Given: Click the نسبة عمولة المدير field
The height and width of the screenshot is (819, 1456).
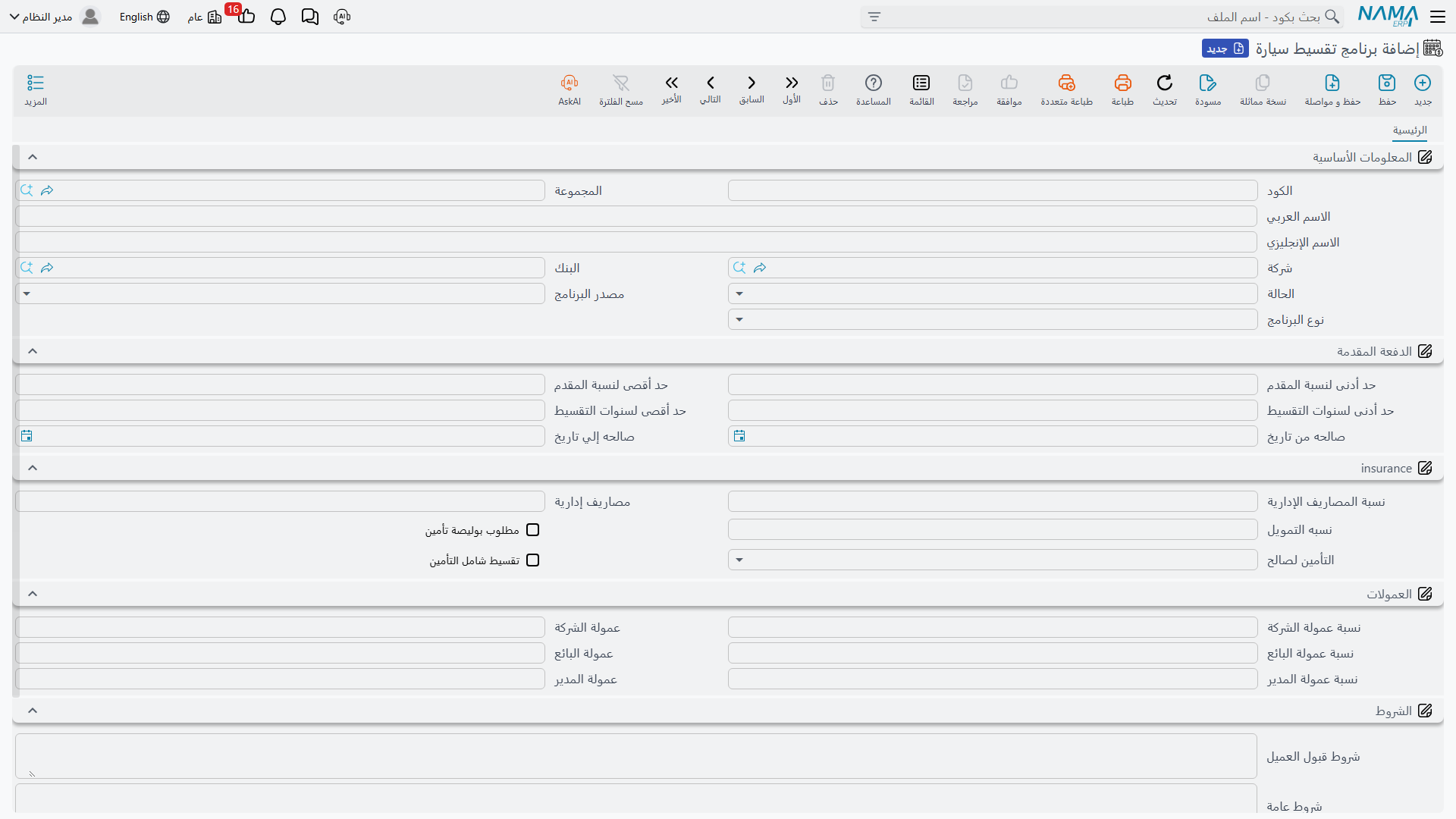Looking at the screenshot, I should point(993,679).
